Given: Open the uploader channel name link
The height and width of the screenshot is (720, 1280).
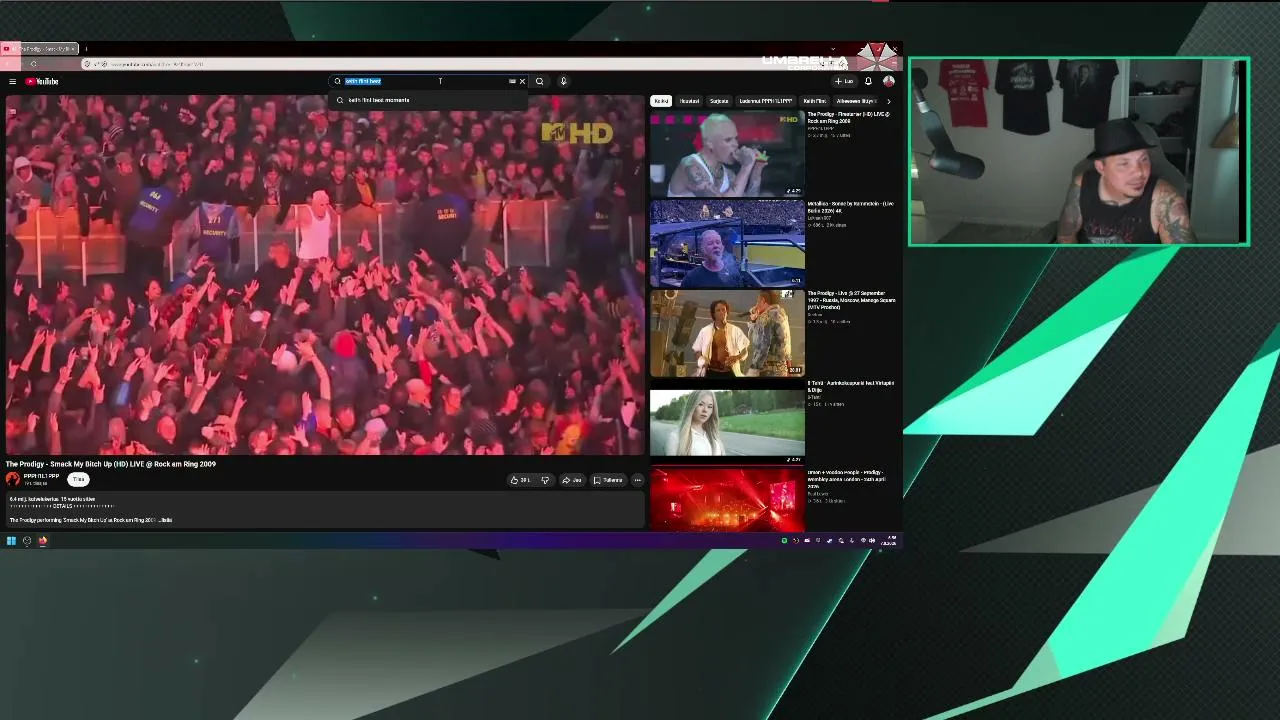Looking at the screenshot, I should pyautogui.click(x=41, y=476).
